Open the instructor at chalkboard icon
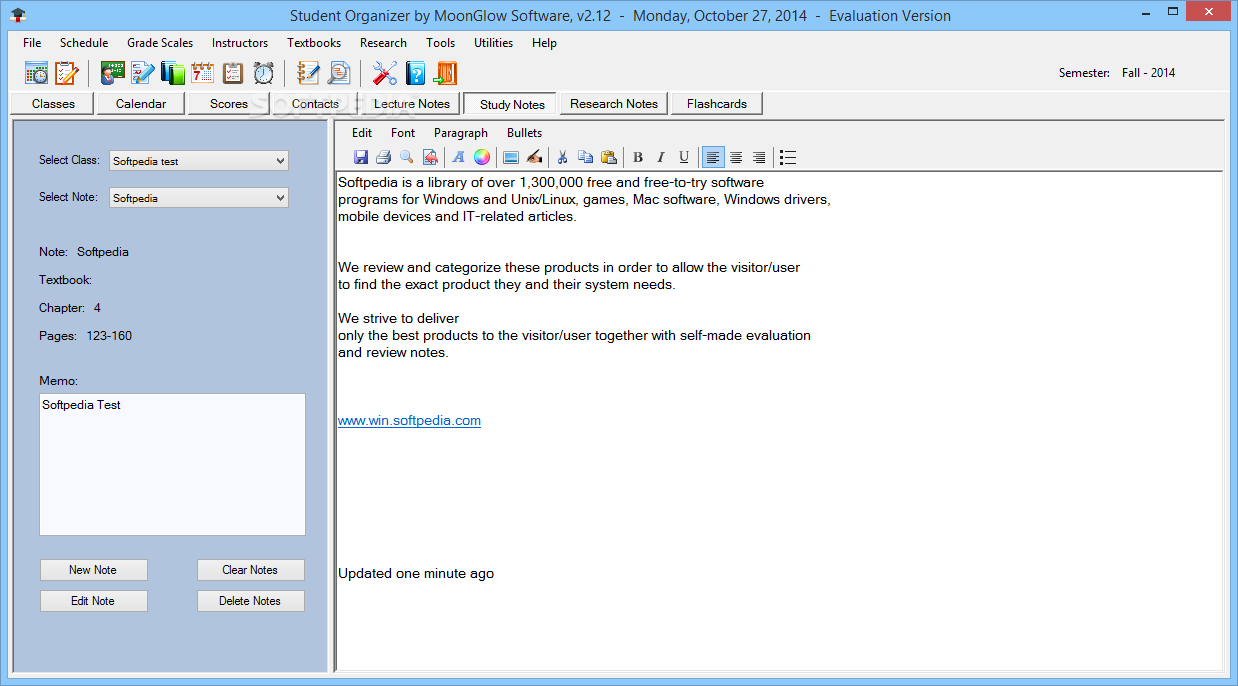Screen dimensions: 1238x686 pyautogui.click(x=112, y=73)
